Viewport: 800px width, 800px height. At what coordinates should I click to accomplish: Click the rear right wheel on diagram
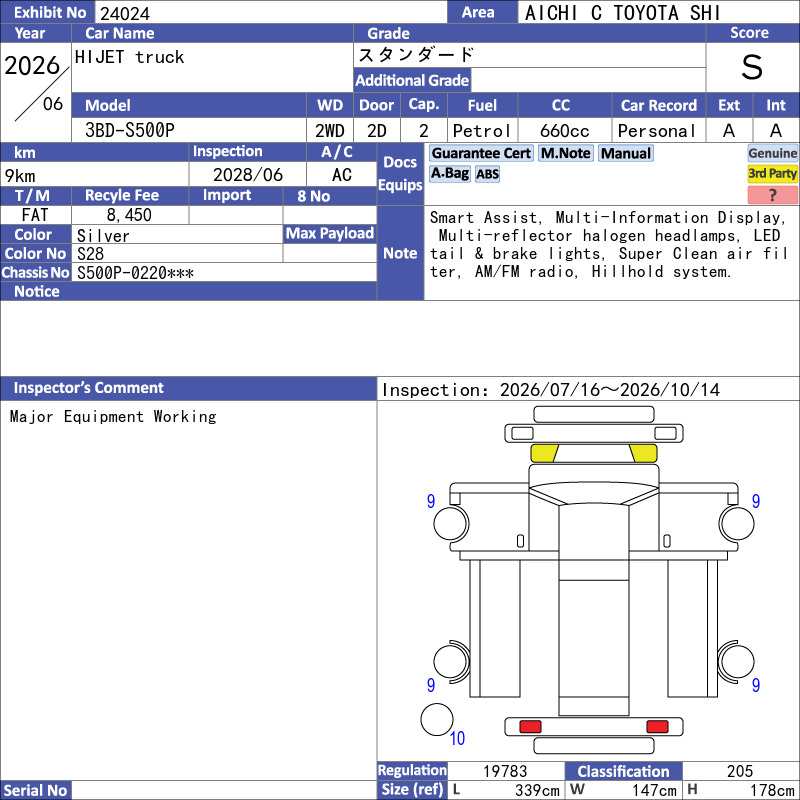coord(737,661)
